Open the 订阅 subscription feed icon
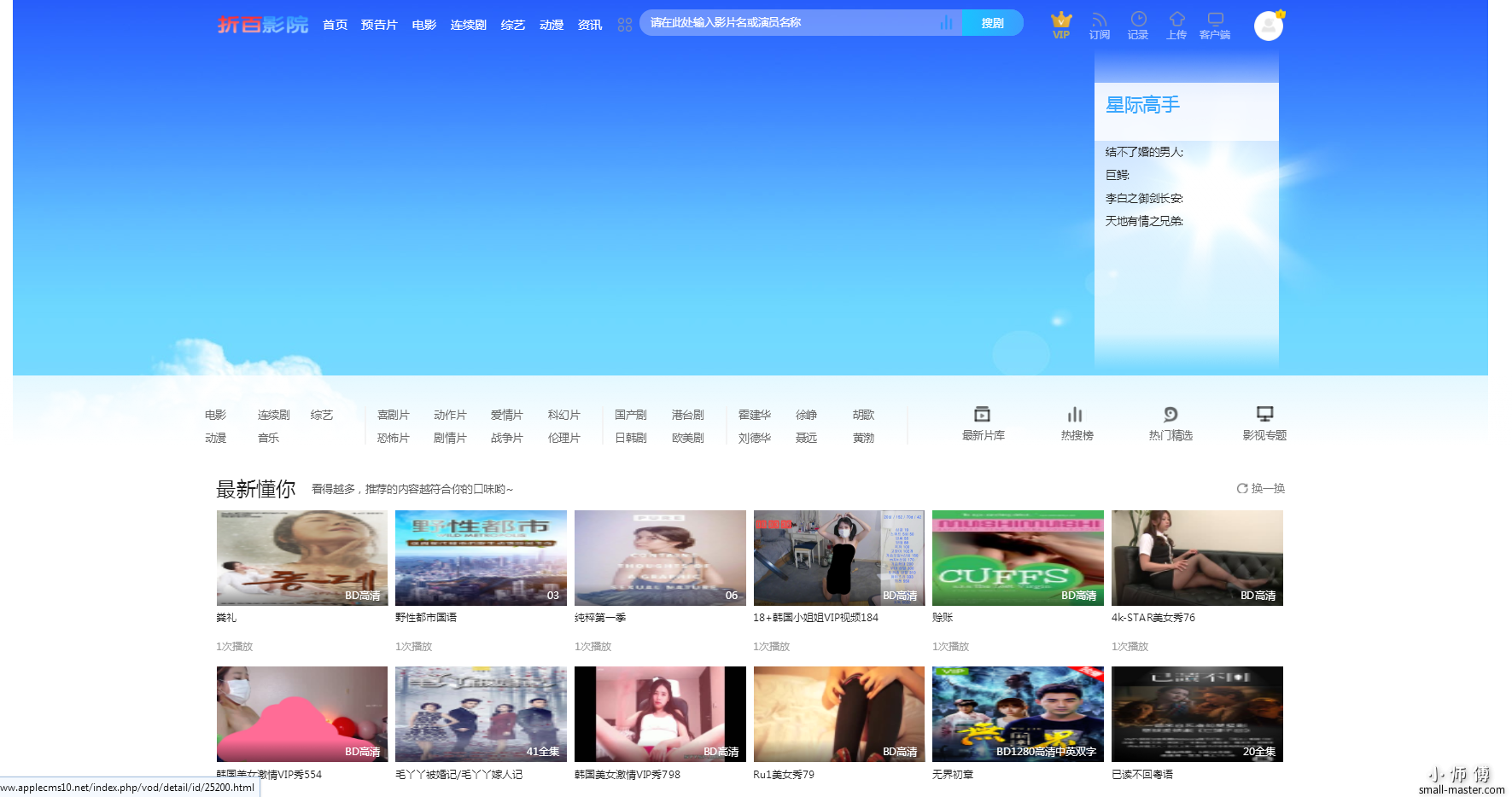The width and height of the screenshot is (1512, 797). pos(1100,20)
